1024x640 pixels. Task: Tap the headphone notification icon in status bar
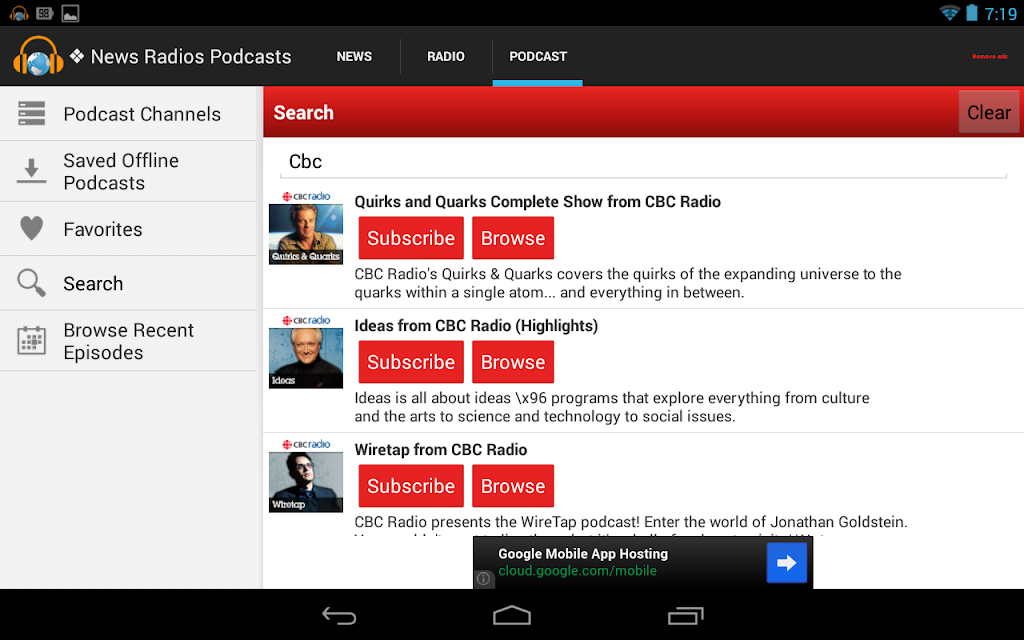tap(19, 13)
